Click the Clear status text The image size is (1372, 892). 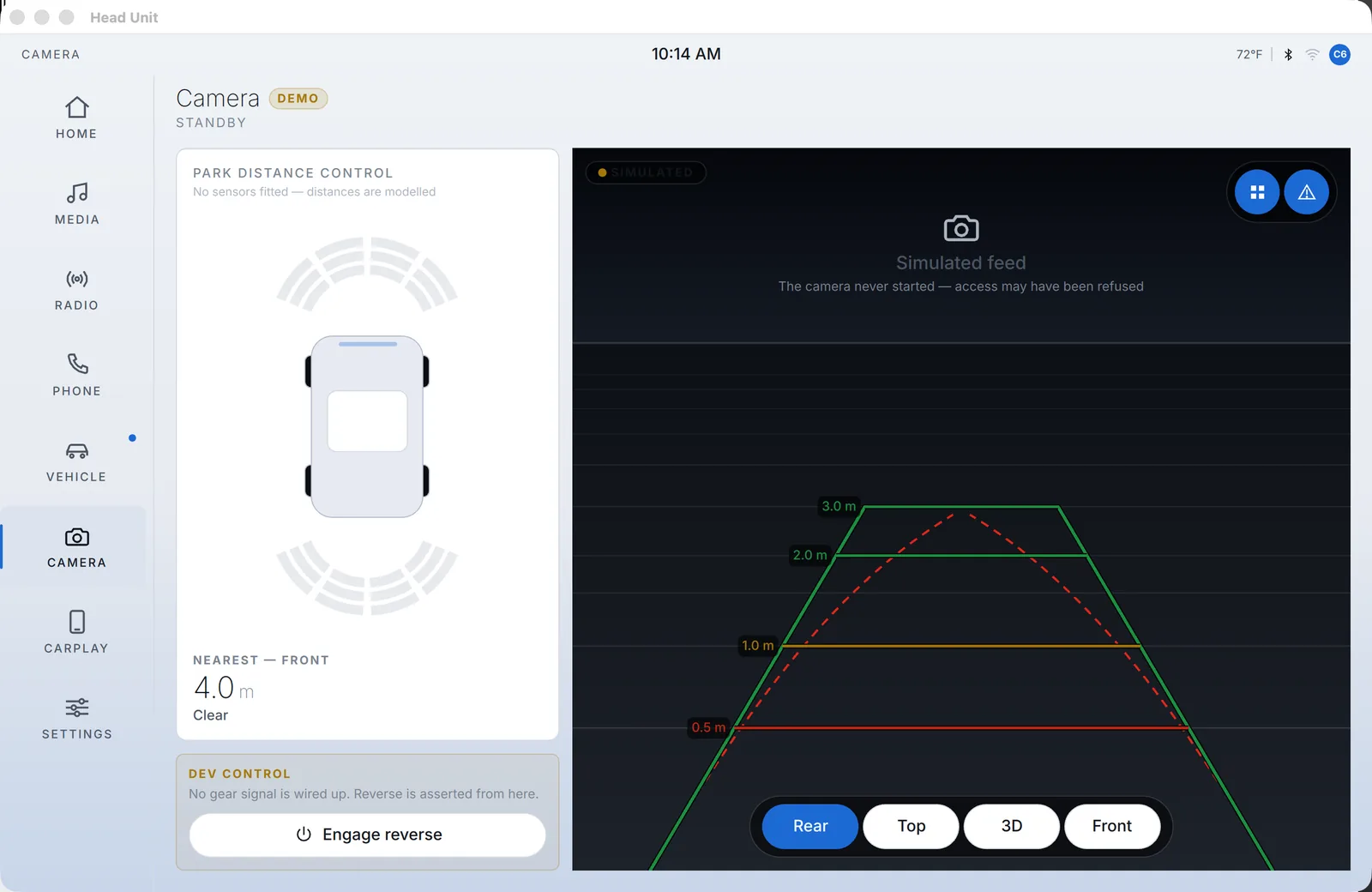(x=210, y=715)
